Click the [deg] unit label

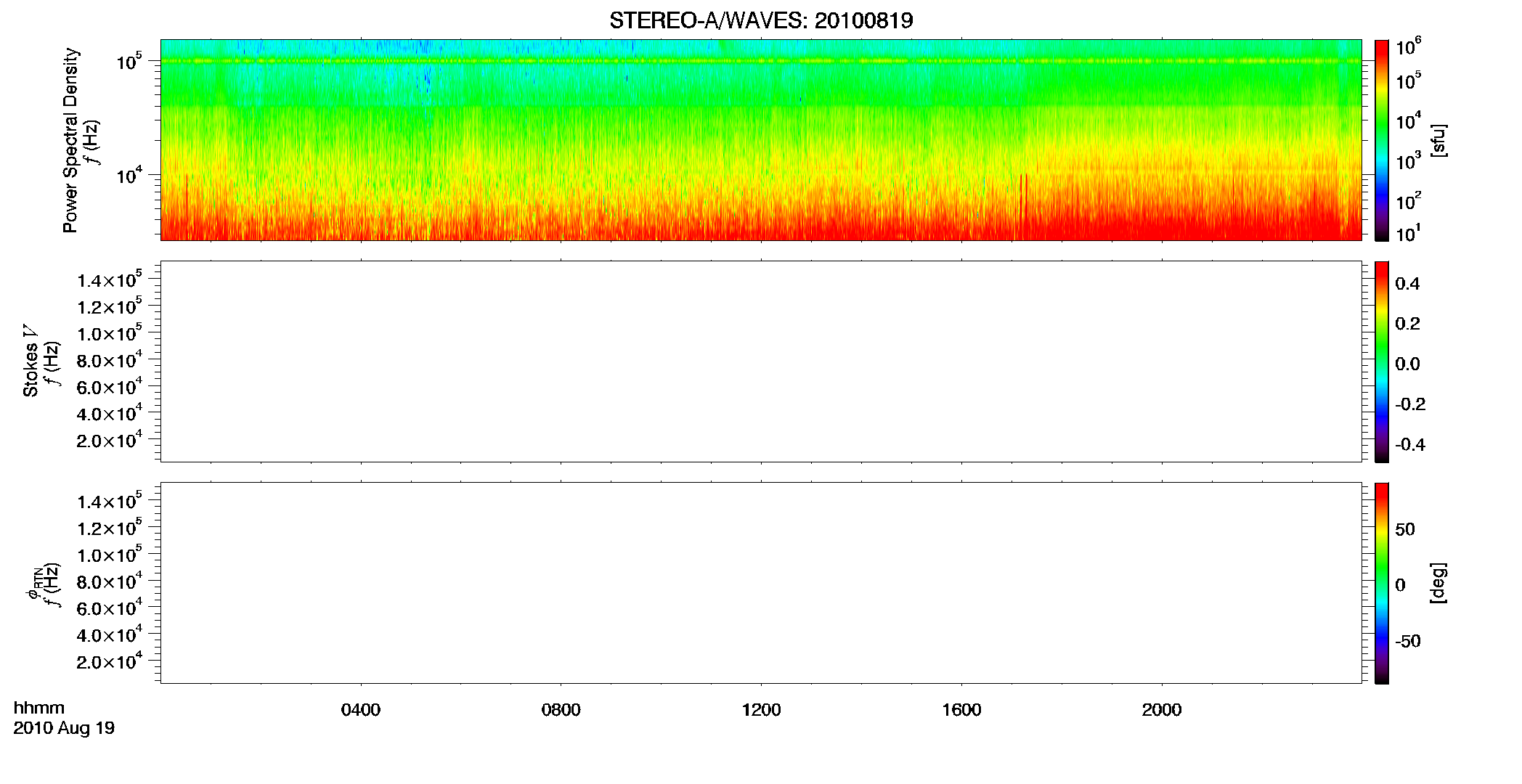tap(1439, 583)
